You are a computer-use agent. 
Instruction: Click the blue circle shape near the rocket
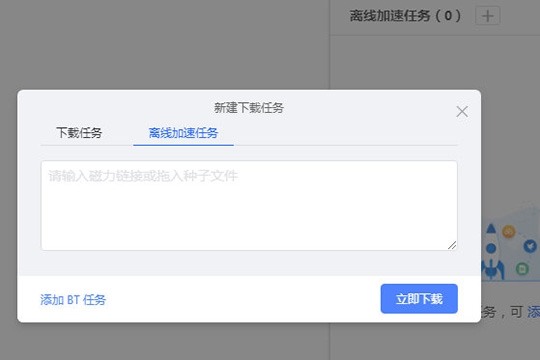coord(491,248)
